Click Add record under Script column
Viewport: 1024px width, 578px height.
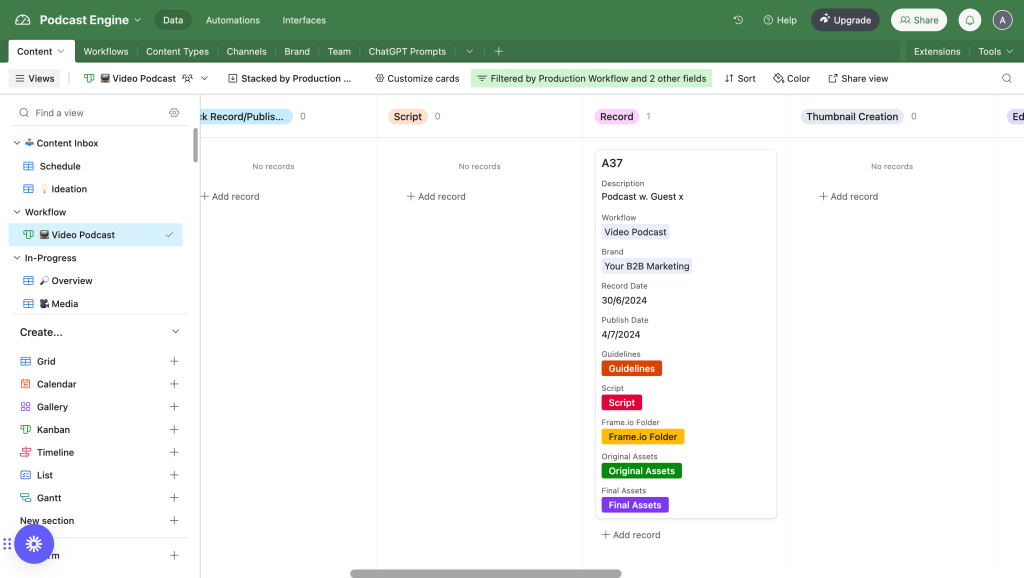coord(436,197)
